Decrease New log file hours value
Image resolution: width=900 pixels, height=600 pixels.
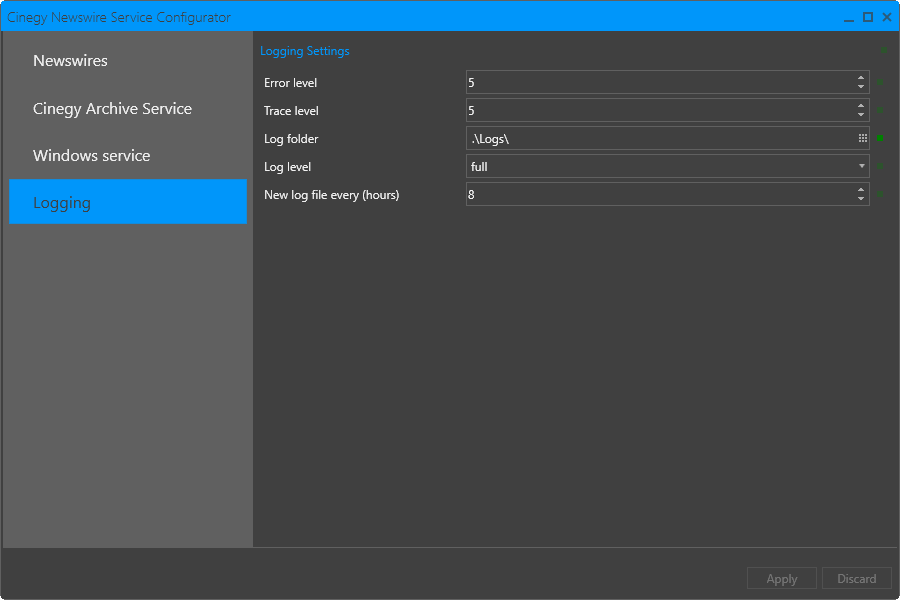click(x=860, y=199)
